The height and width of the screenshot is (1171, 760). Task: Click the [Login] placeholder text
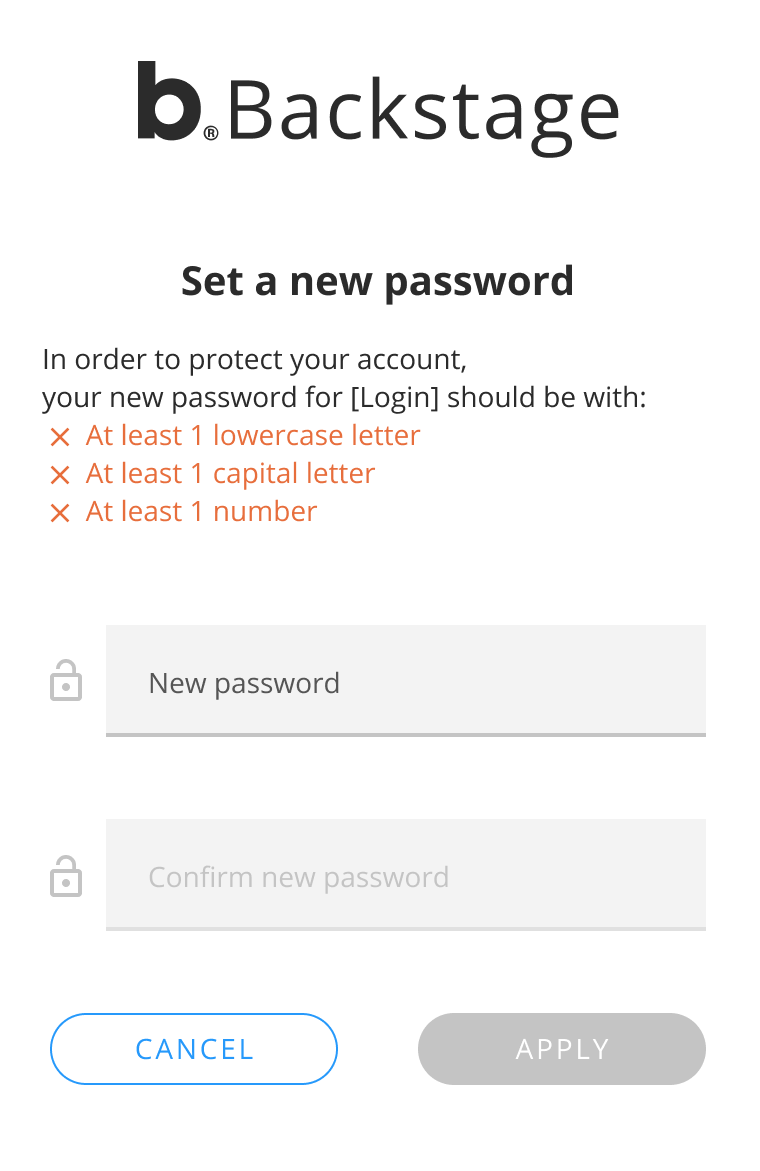pyautogui.click(x=395, y=398)
